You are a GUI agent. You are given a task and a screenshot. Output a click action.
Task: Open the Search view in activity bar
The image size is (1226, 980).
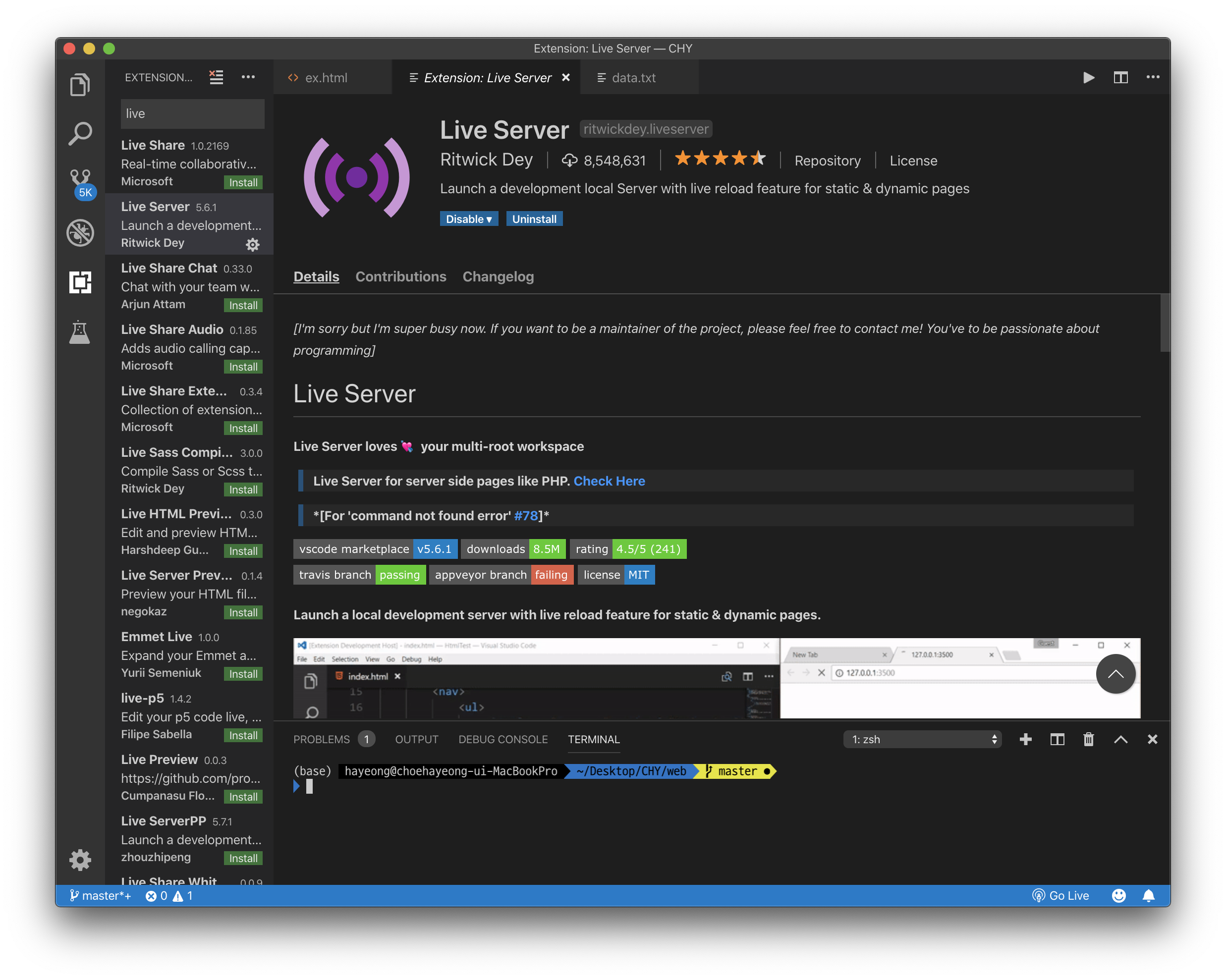click(80, 134)
